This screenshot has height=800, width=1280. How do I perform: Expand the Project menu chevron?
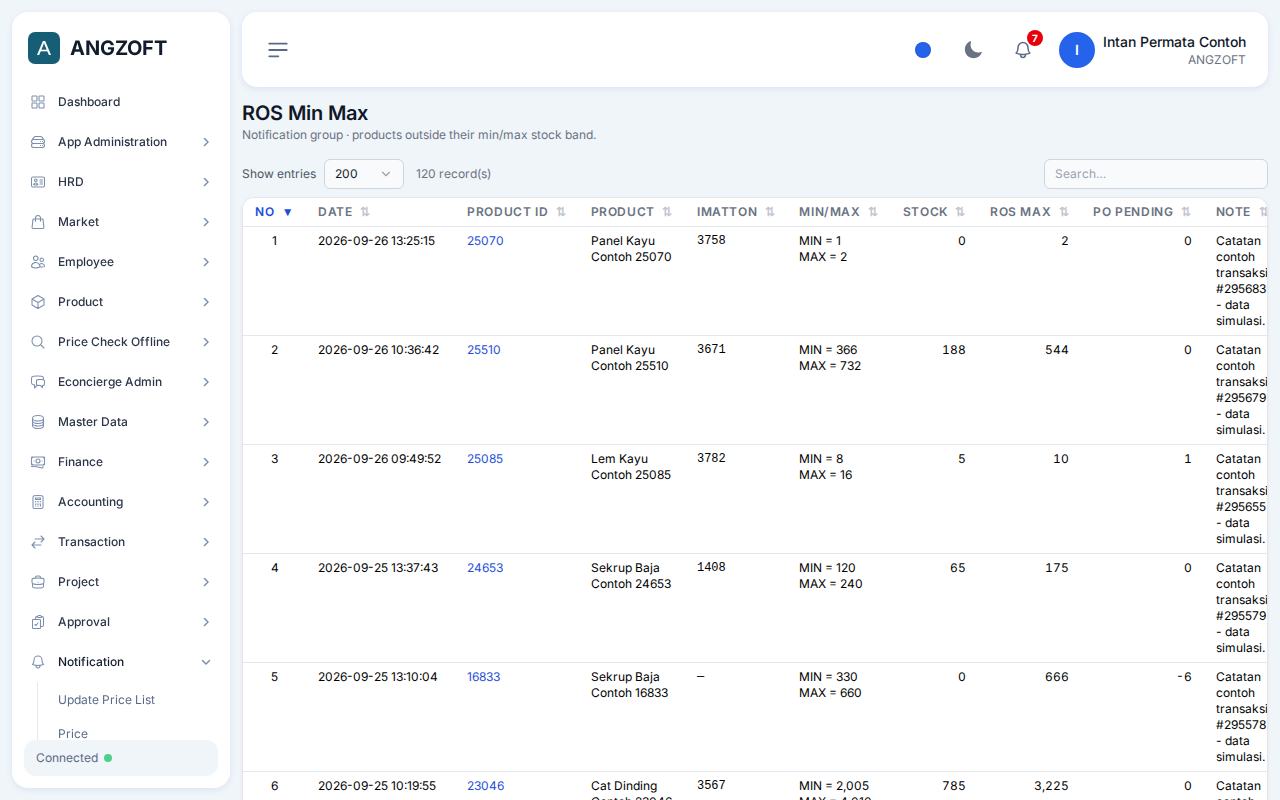point(206,582)
